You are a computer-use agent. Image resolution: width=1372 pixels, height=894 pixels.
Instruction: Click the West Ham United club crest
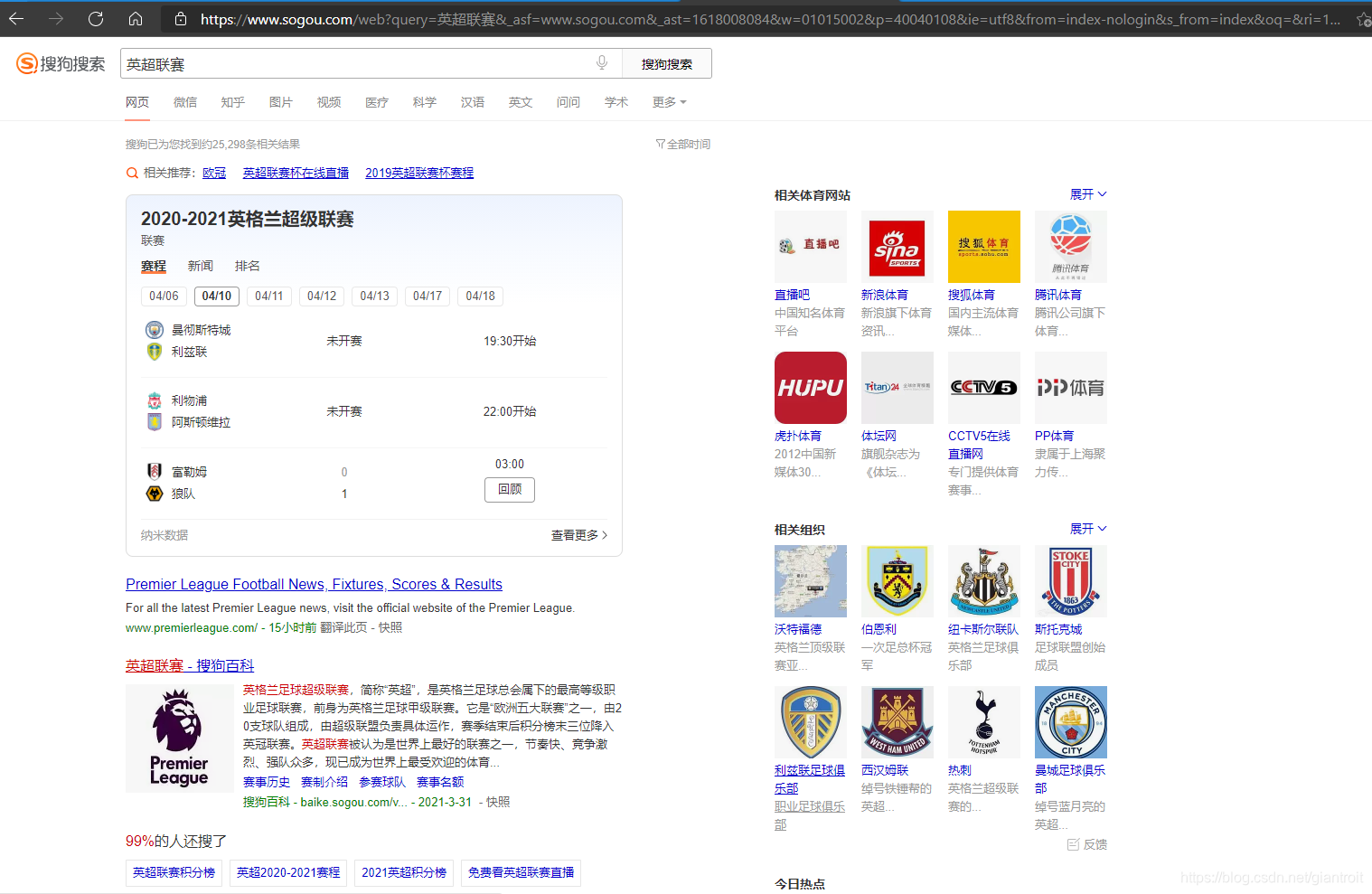coord(897,722)
